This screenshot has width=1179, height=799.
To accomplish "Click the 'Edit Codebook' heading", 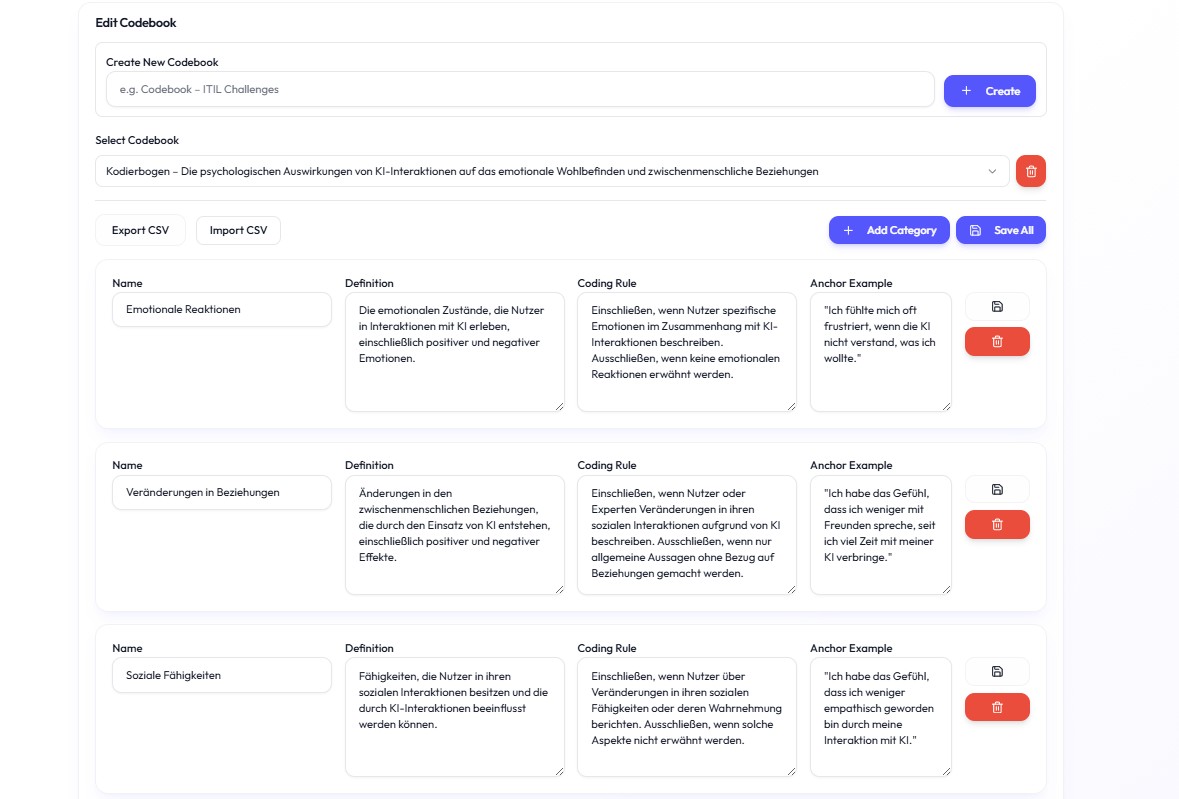I will click(x=135, y=23).
